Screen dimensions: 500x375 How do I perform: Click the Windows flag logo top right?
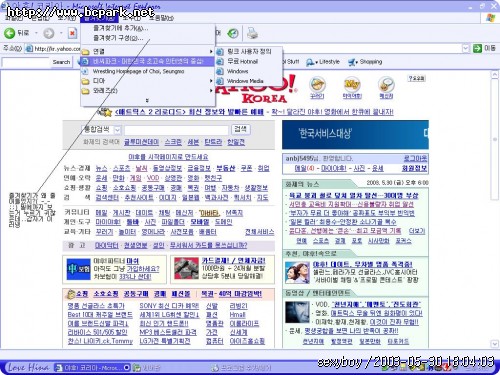[x=490, y=18]
